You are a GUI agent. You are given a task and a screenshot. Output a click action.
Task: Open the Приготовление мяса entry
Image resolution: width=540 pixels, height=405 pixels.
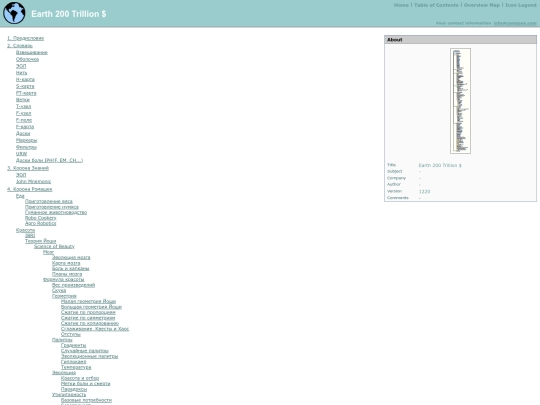[49, 201]
